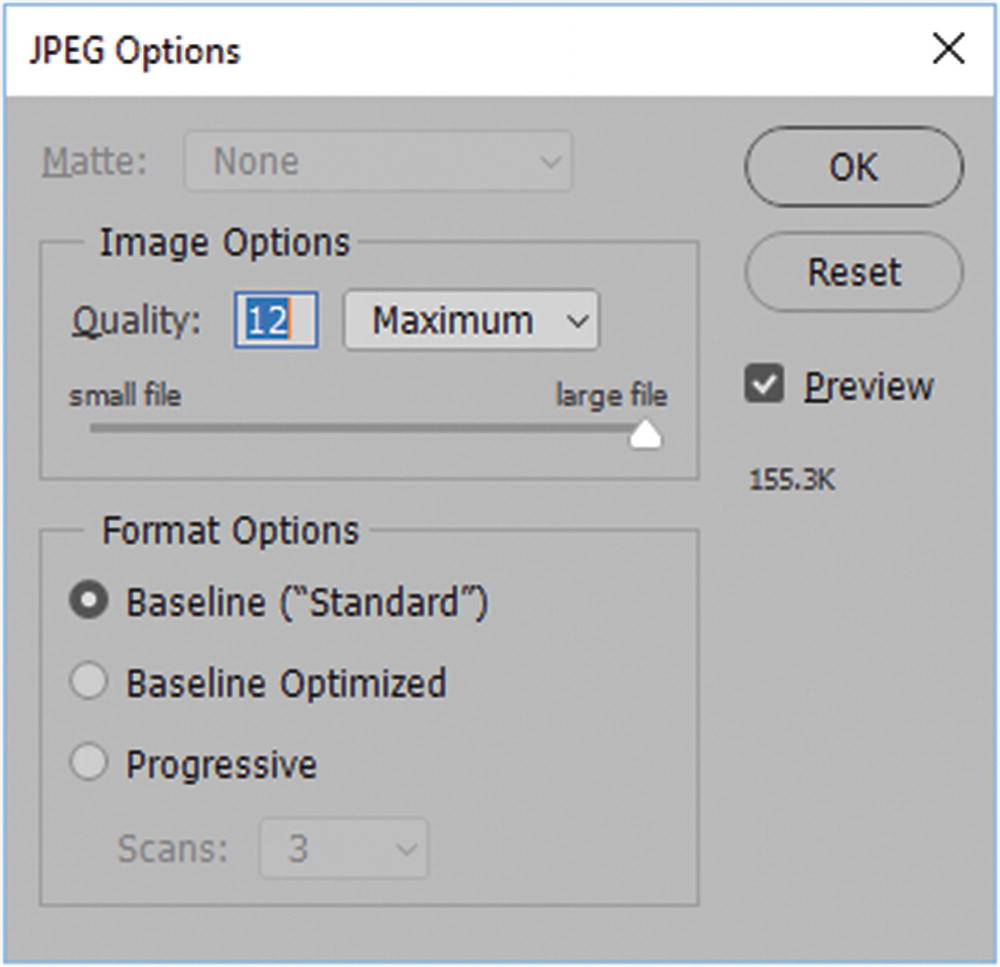The image size is (1000, 967).
Task: Click the Matte label text
Action: (94, 162)
